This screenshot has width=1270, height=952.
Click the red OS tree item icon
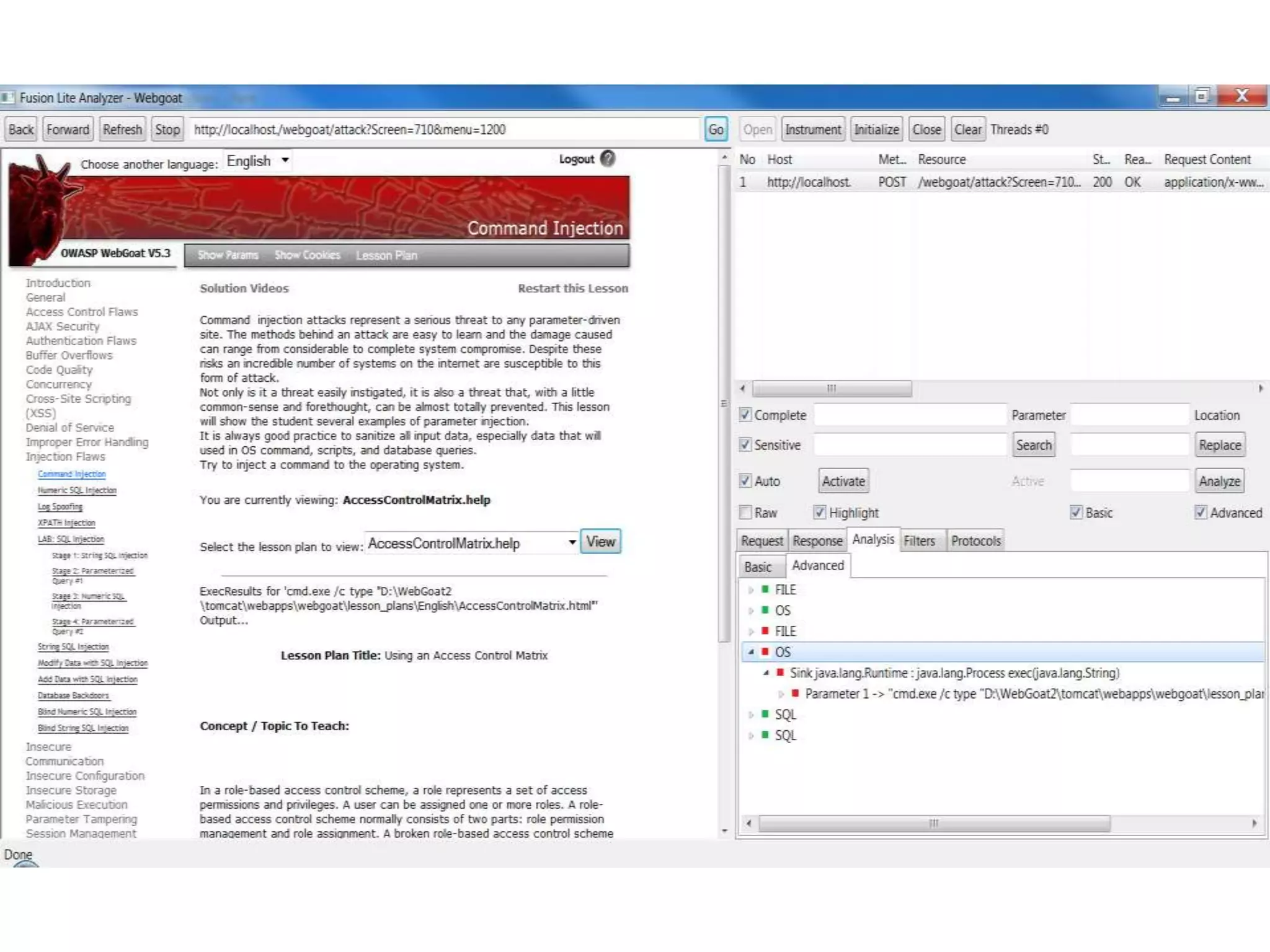pyautogui.click(x=765, y=651)
